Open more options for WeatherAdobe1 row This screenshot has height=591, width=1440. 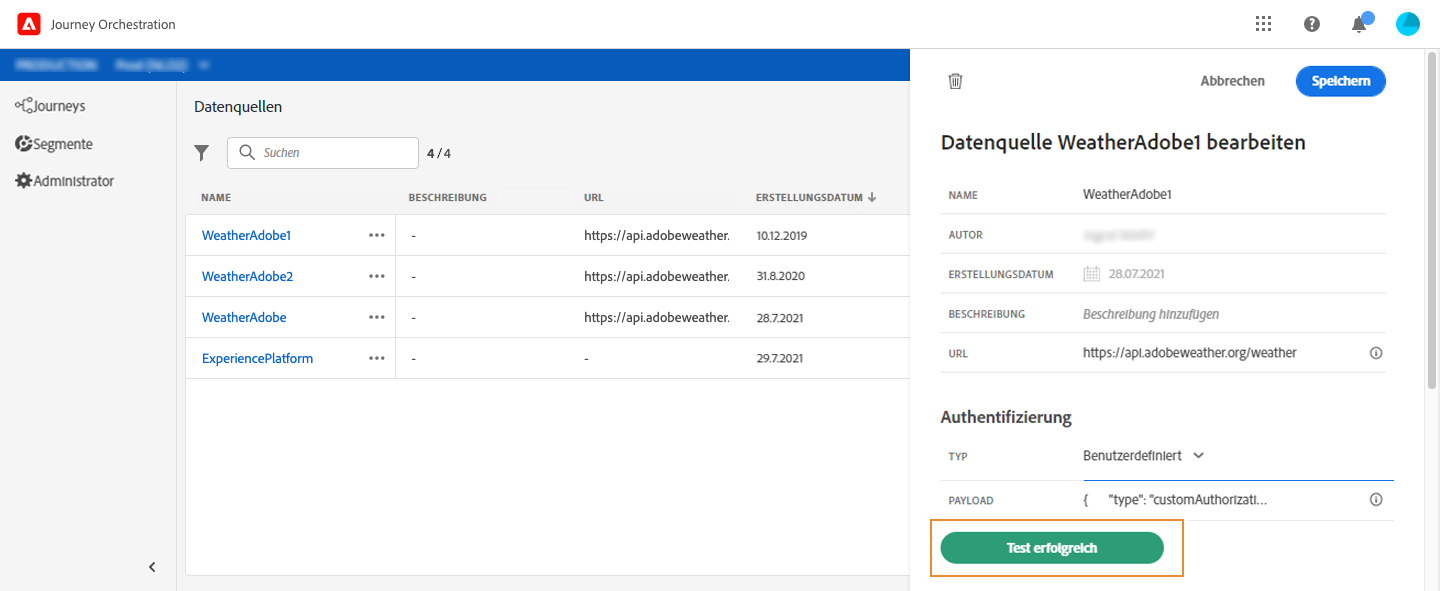376,235
